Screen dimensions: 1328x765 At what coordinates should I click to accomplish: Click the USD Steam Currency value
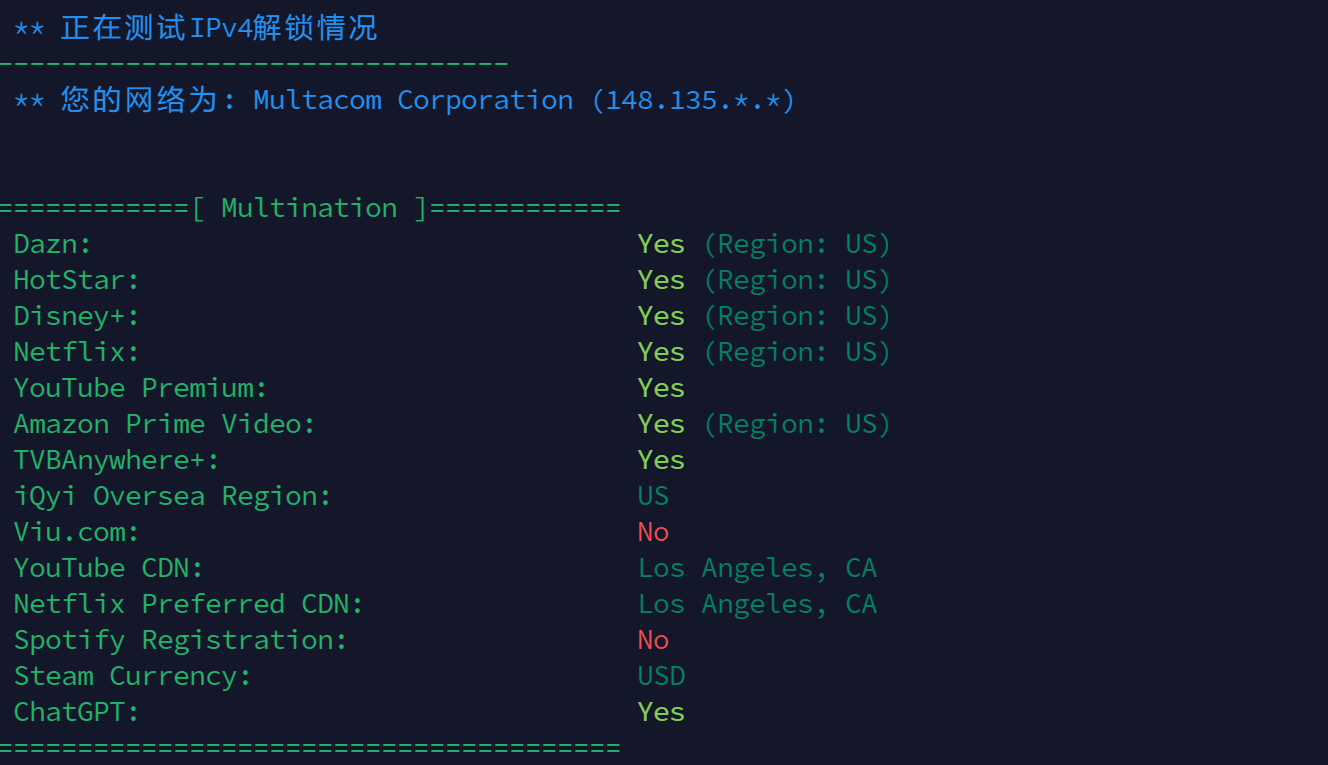tap(661, 676)
